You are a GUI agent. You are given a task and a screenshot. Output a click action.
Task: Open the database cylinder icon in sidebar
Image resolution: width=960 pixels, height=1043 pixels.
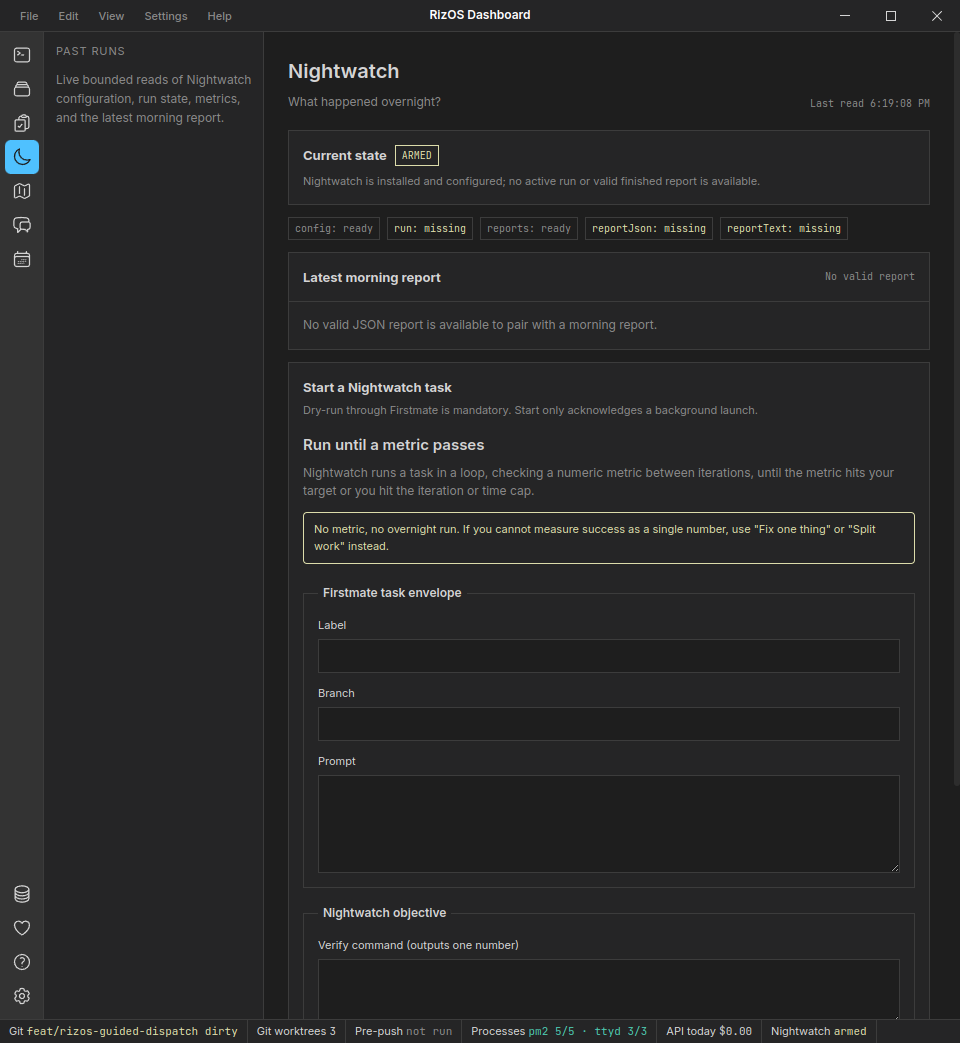[22, 894]
